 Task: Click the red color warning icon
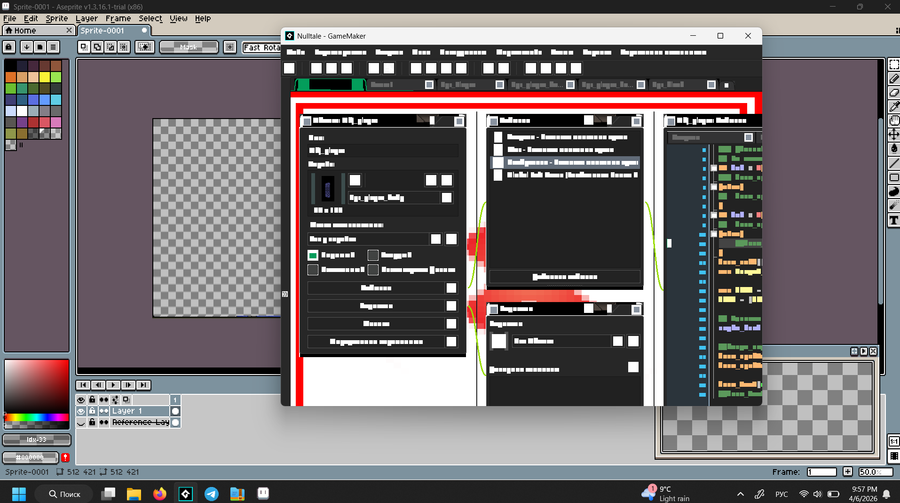pos(65,458)
